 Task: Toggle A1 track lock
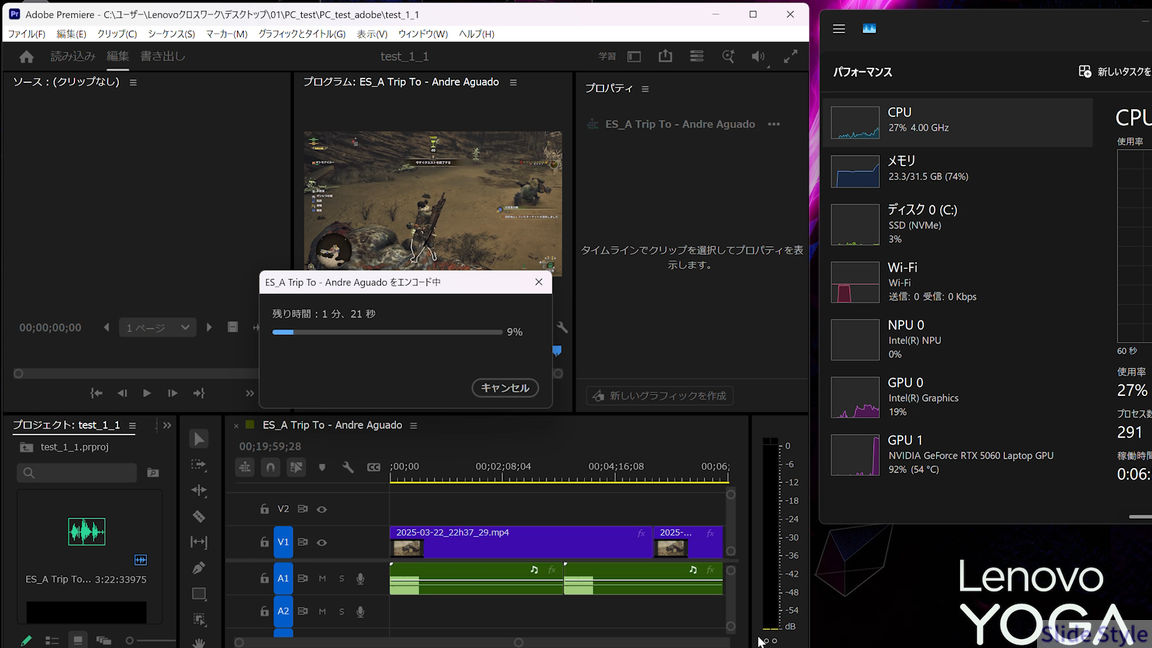[264, 578]
